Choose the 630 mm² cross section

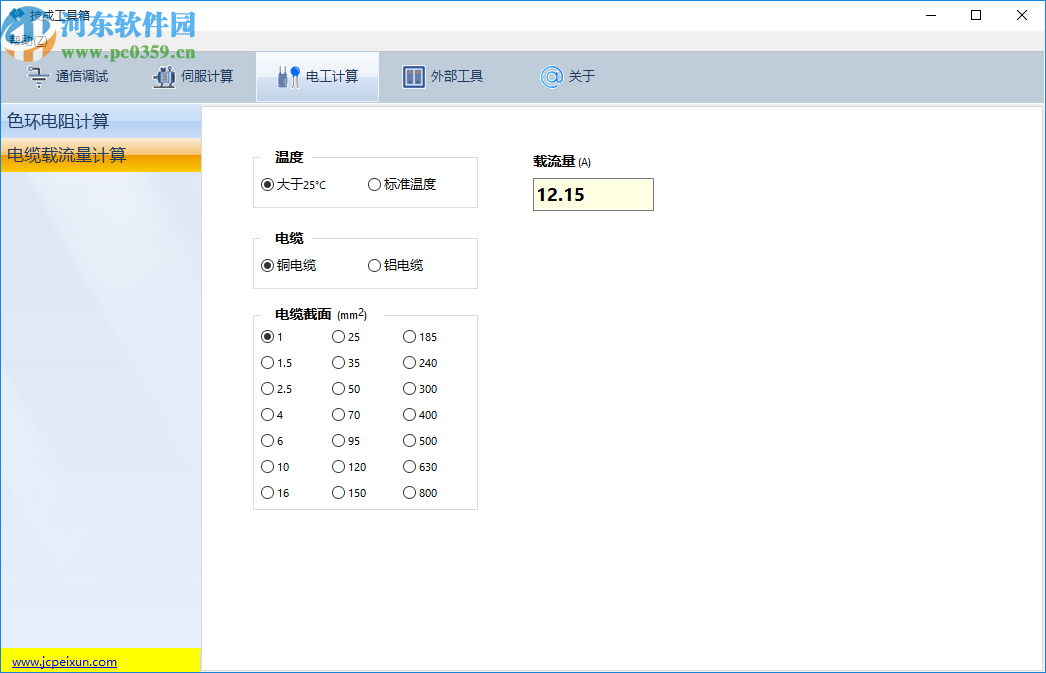409,466
